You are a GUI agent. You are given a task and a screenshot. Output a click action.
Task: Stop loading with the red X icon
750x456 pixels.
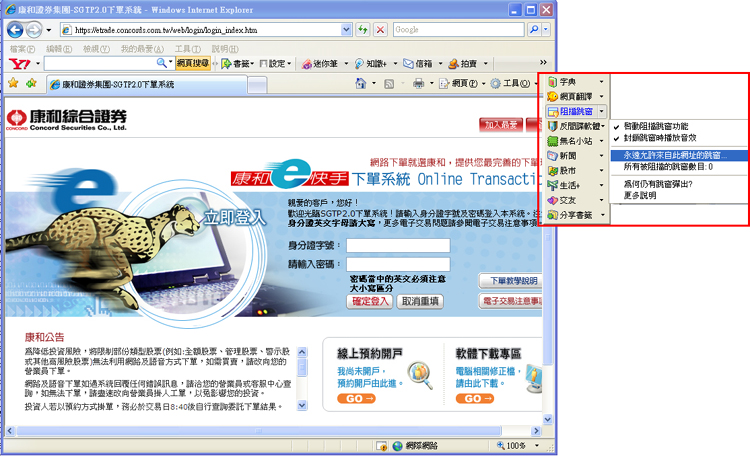pos(380,30)
